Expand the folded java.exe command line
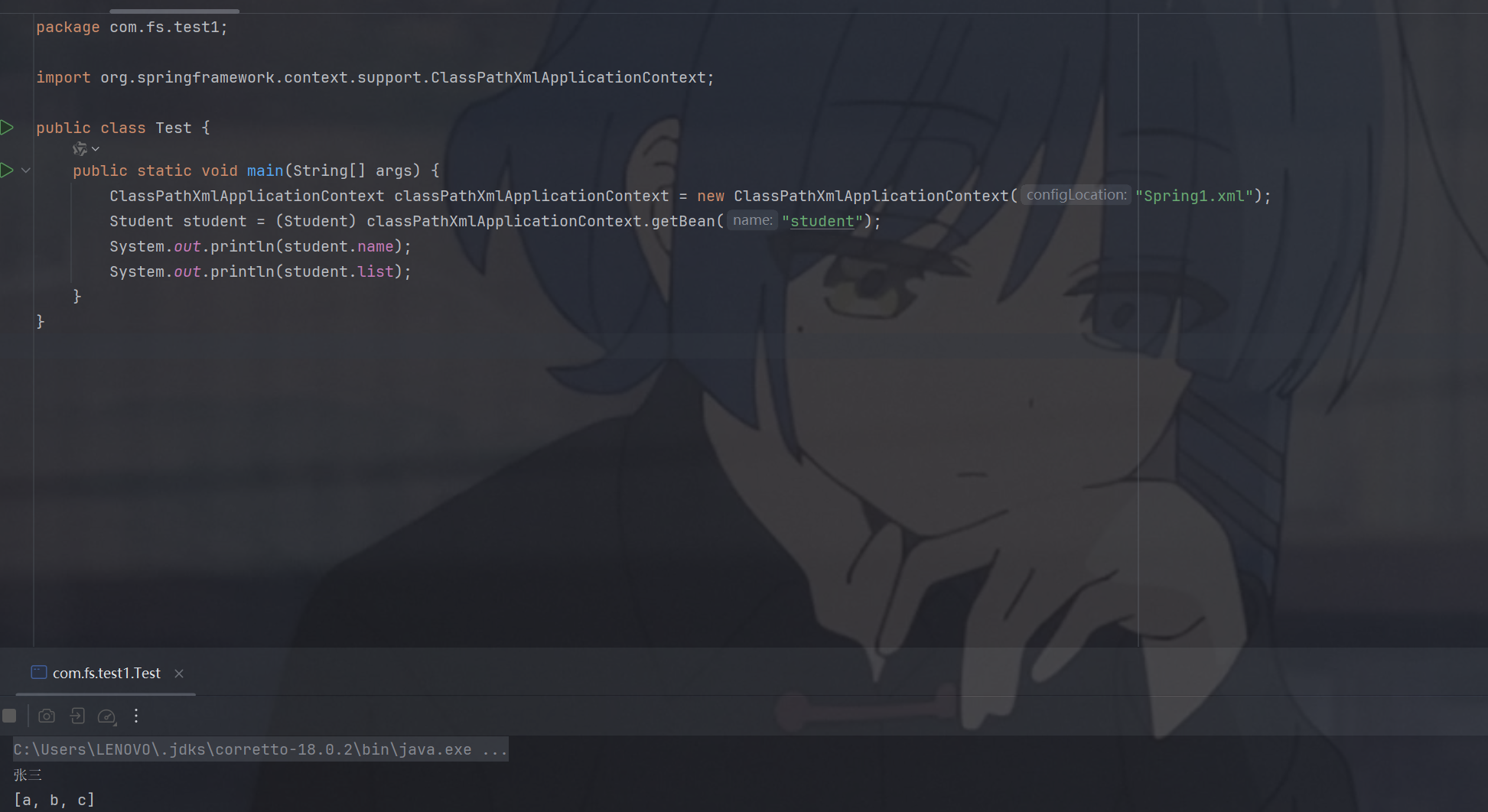Screen dimensions: 1488x812 494,750
